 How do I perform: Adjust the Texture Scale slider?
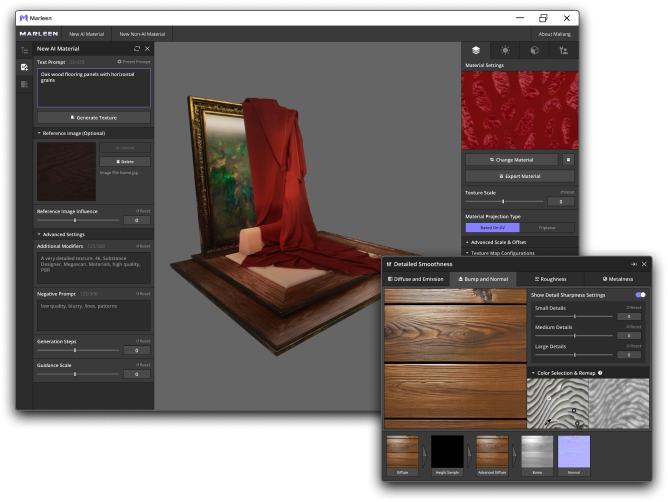[x=504, y=201]
